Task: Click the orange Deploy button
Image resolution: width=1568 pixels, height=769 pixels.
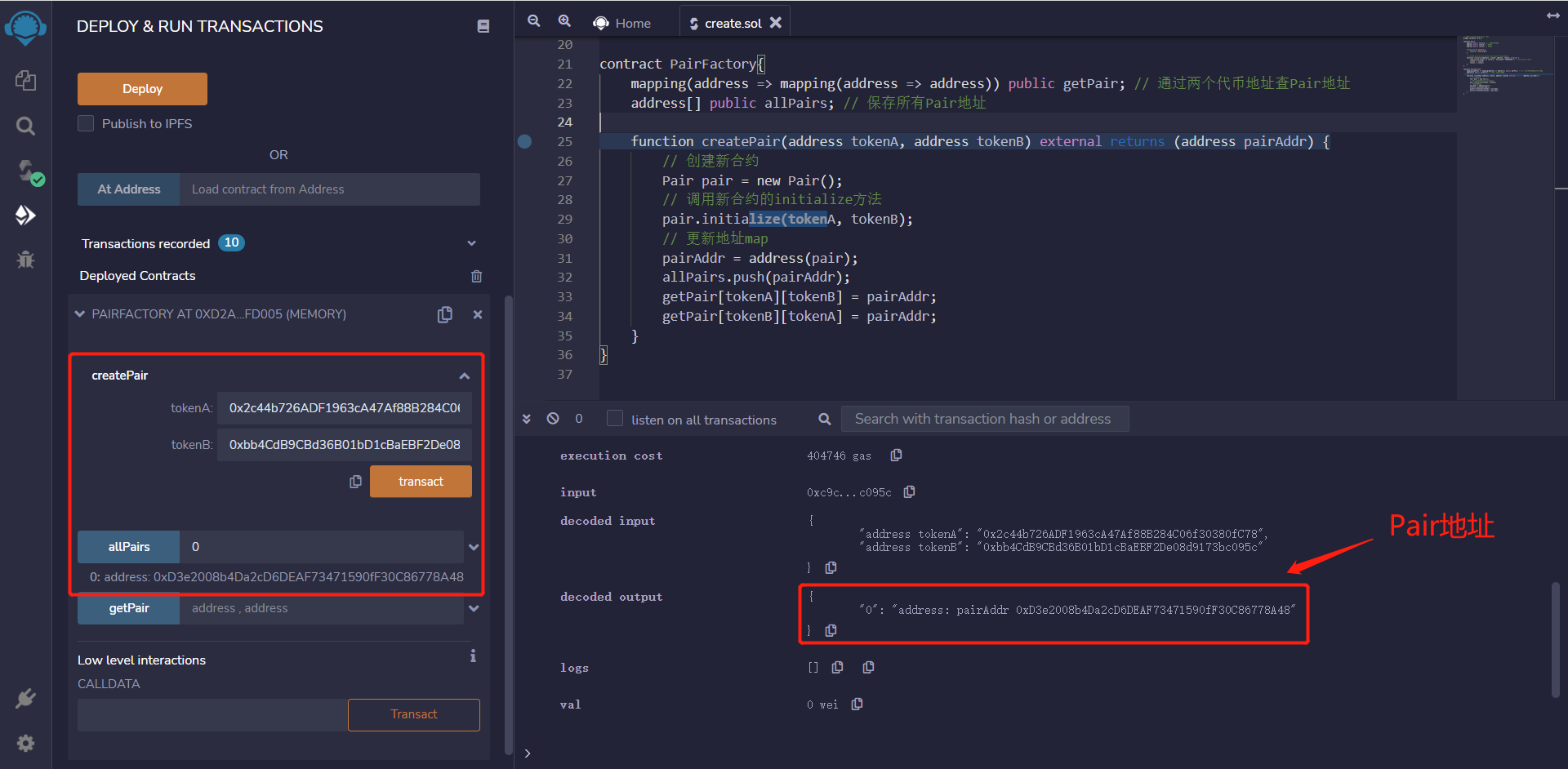Action: 142,89
